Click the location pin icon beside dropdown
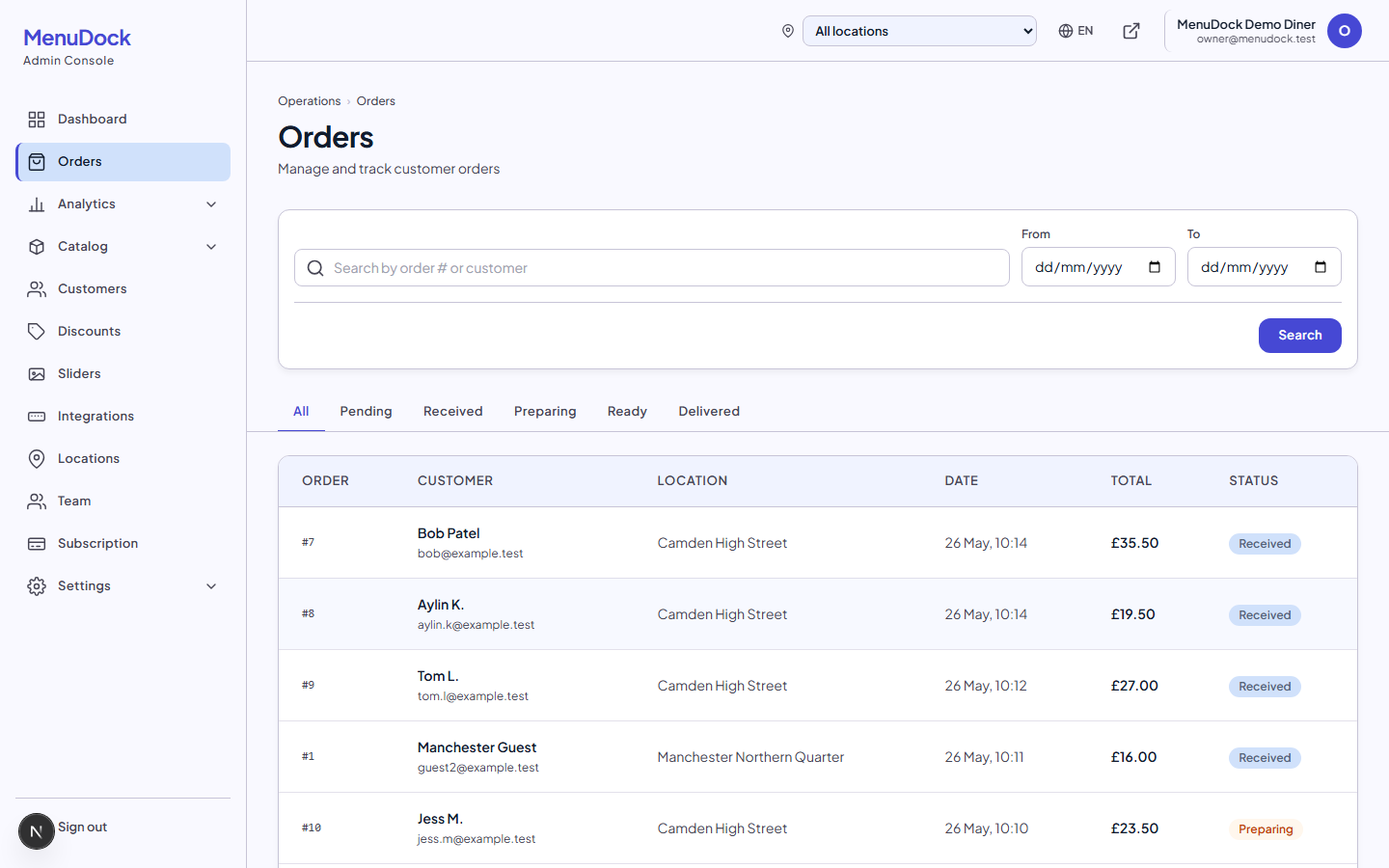The height and width of the screenshot is (868, 1389). pyautogui.click(x=788, y=31)
